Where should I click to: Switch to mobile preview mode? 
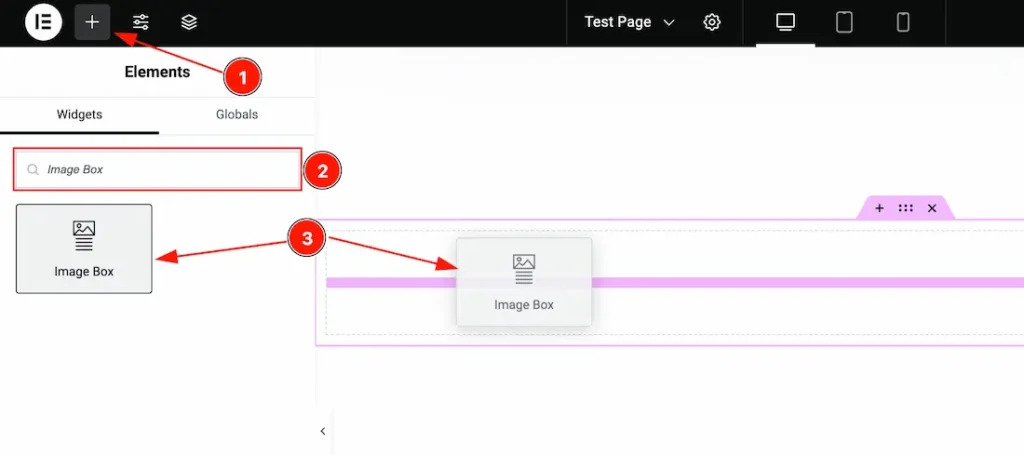(x=903, y=22)
